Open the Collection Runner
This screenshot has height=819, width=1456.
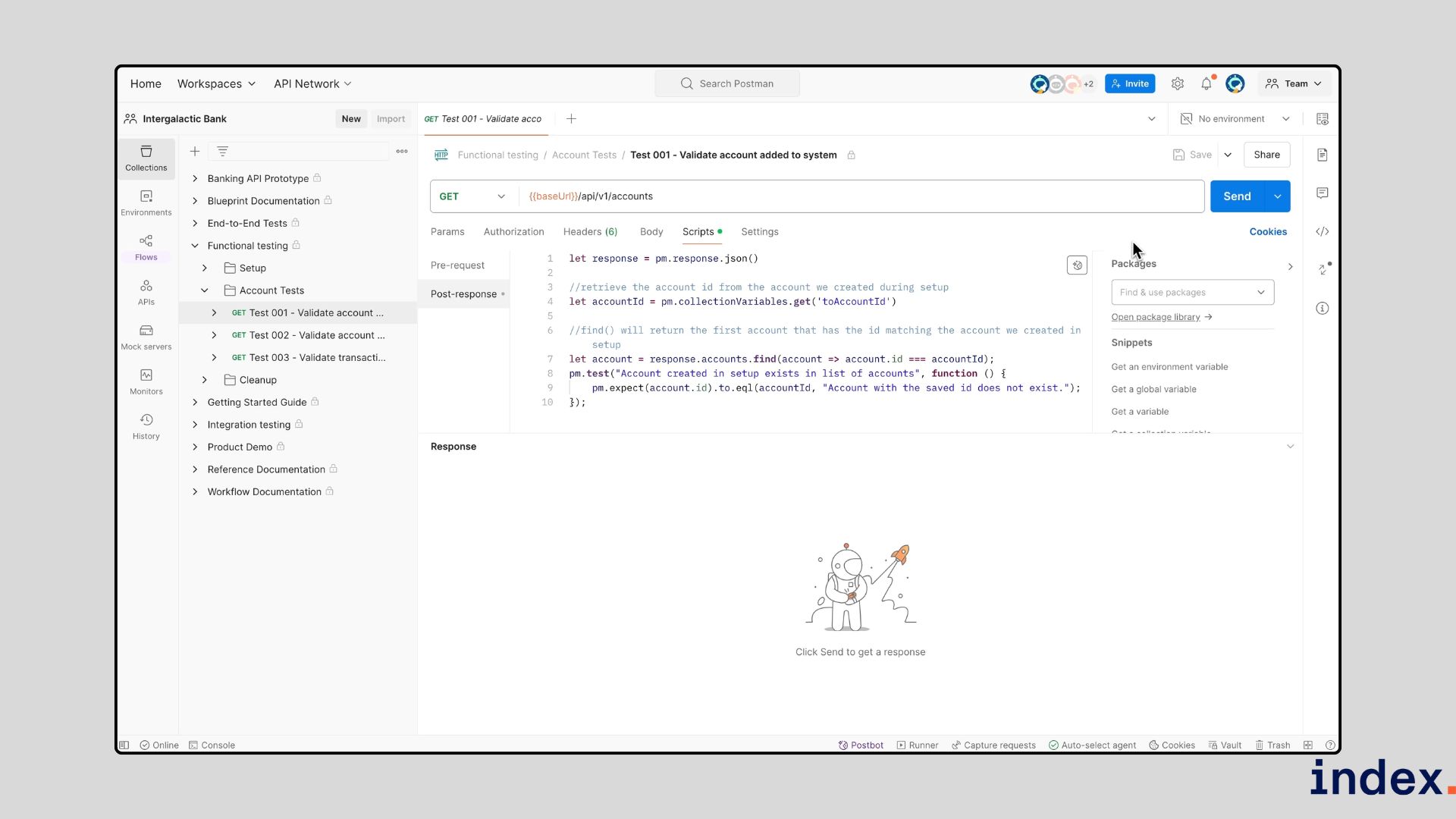(x=917, y=745)
